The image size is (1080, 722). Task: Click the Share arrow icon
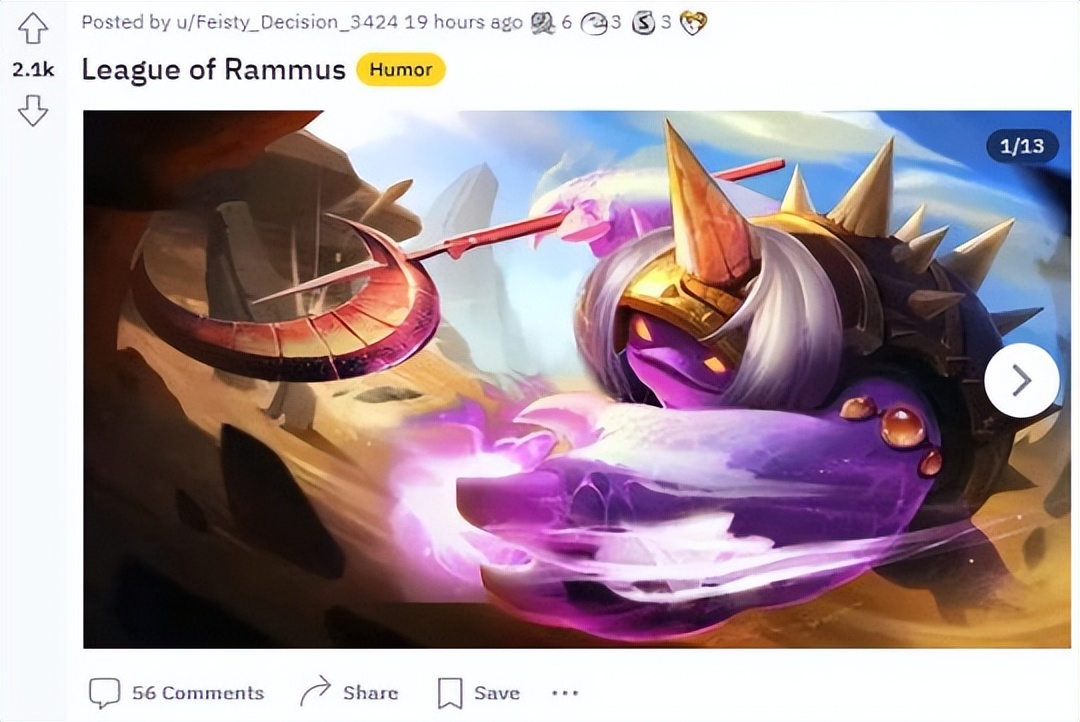315,692
